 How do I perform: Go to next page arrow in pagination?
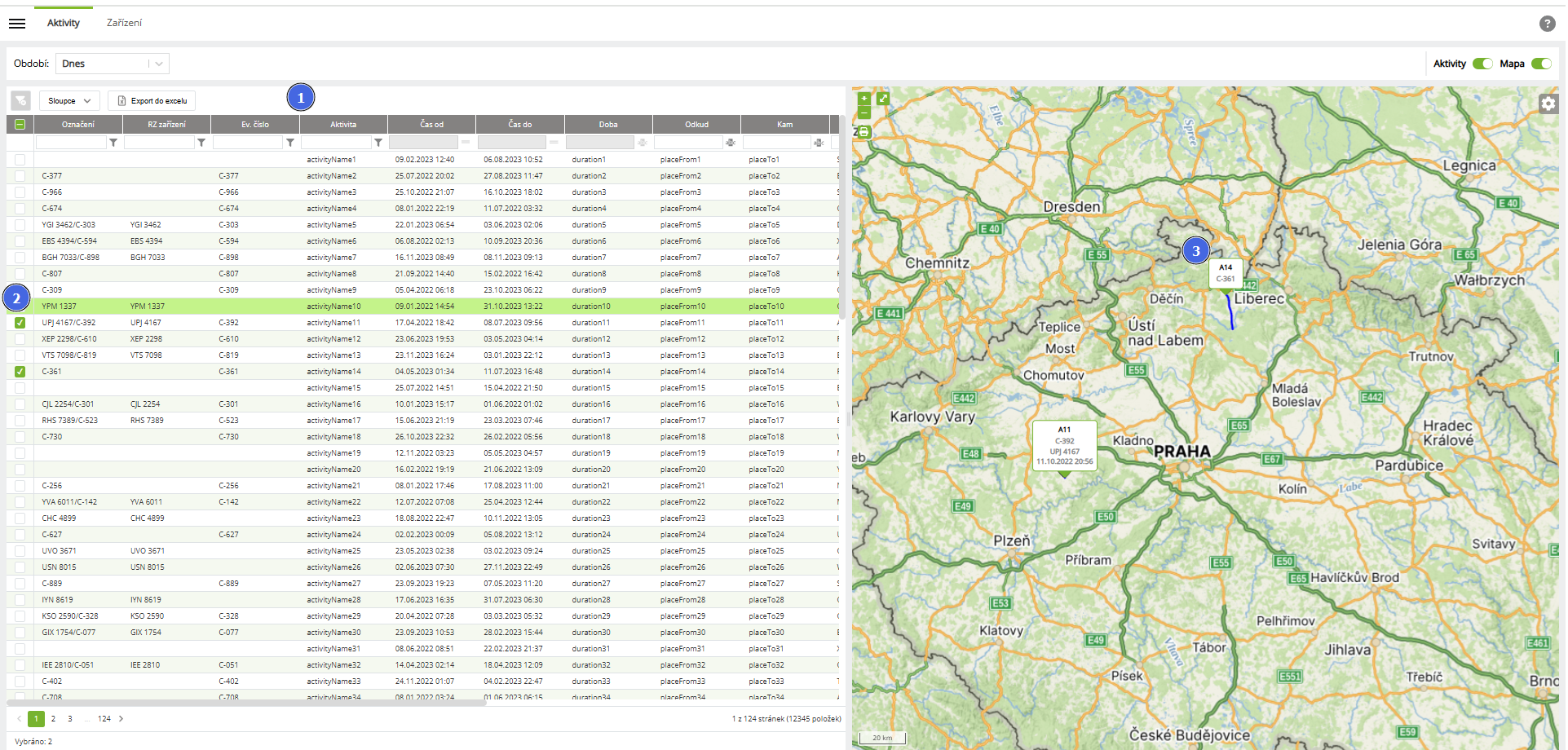pyautogui.click(x=121, y=719)
